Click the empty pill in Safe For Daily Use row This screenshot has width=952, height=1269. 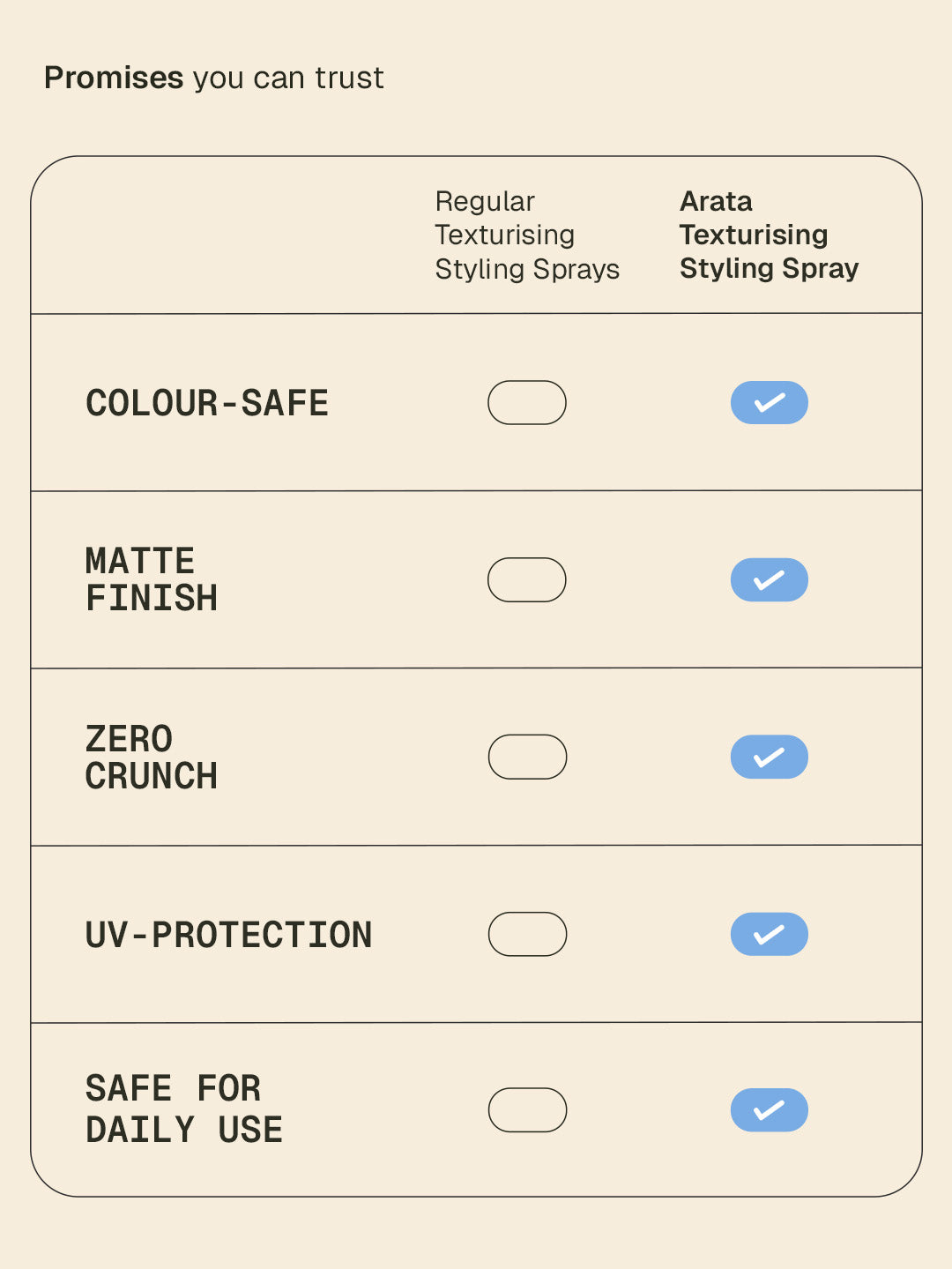527,1110
